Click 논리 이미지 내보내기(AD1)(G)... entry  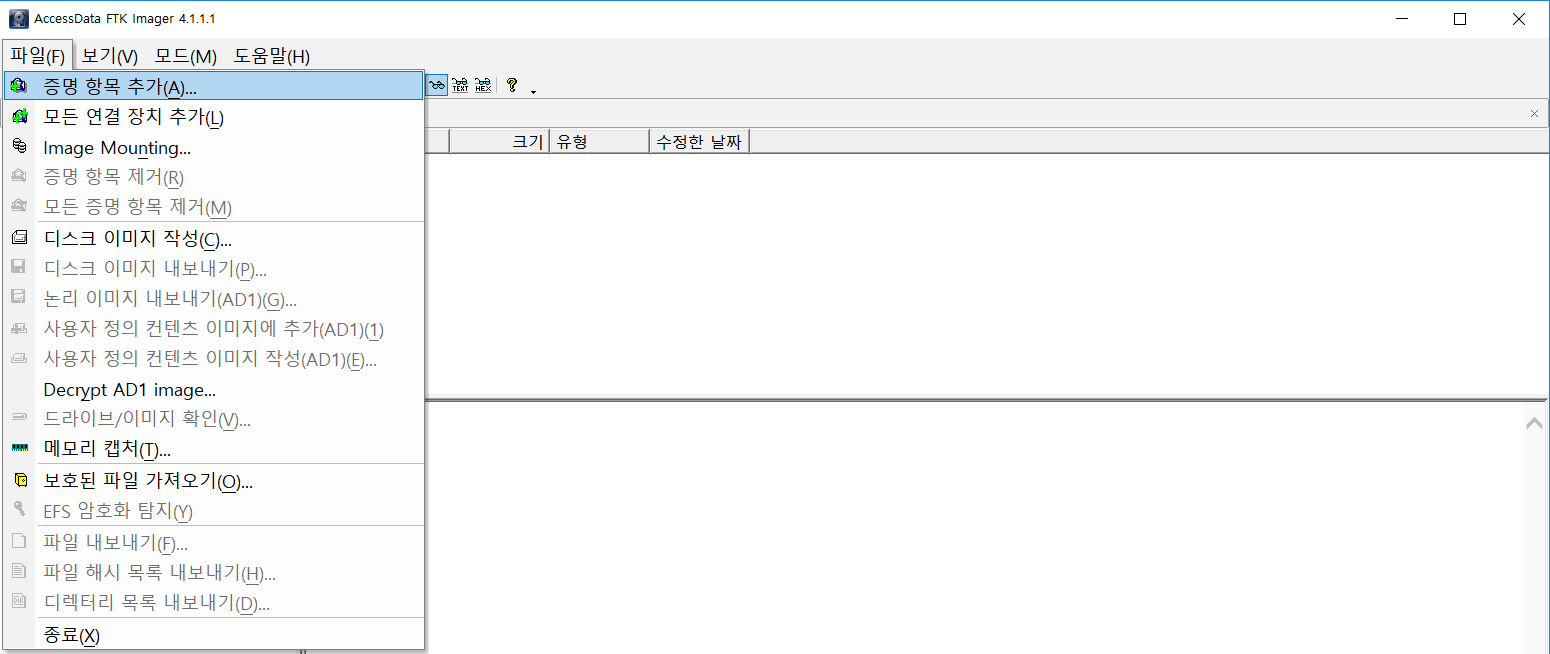[x=213, y=299]
